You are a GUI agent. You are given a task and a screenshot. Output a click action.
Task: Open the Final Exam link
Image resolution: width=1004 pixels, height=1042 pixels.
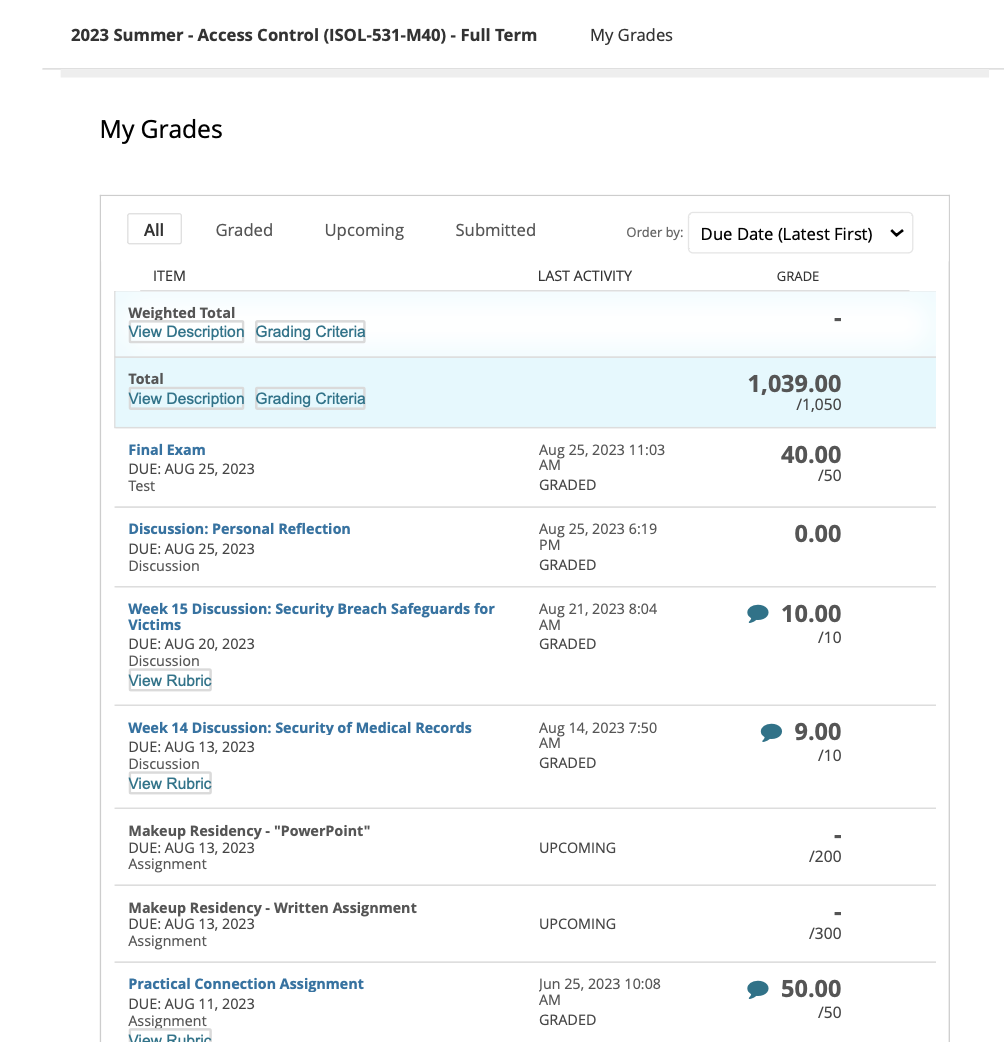point(167,450)
